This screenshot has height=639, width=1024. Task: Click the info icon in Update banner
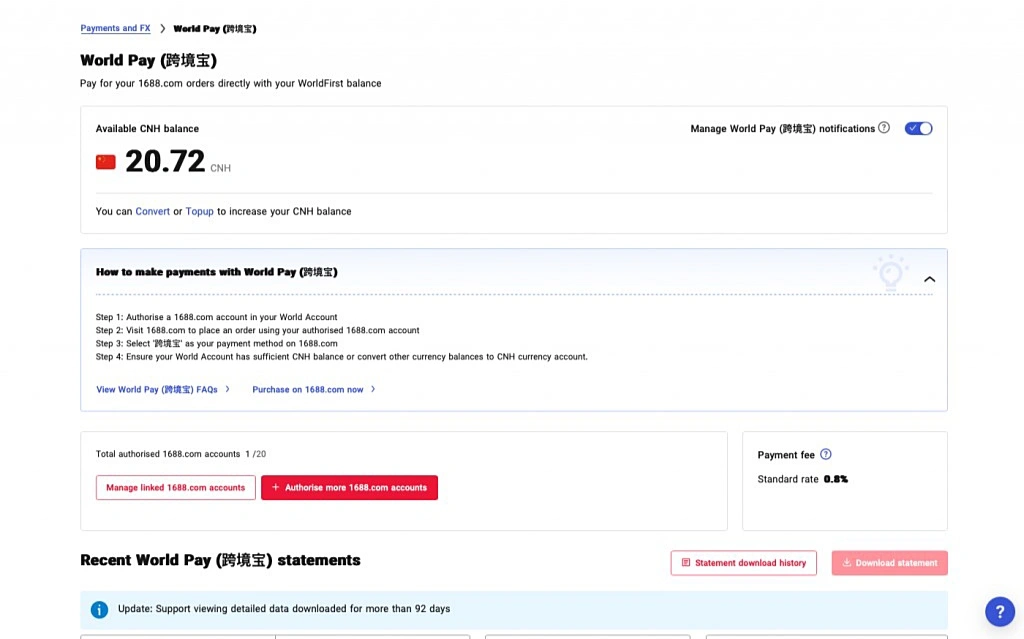click(99, 609)
